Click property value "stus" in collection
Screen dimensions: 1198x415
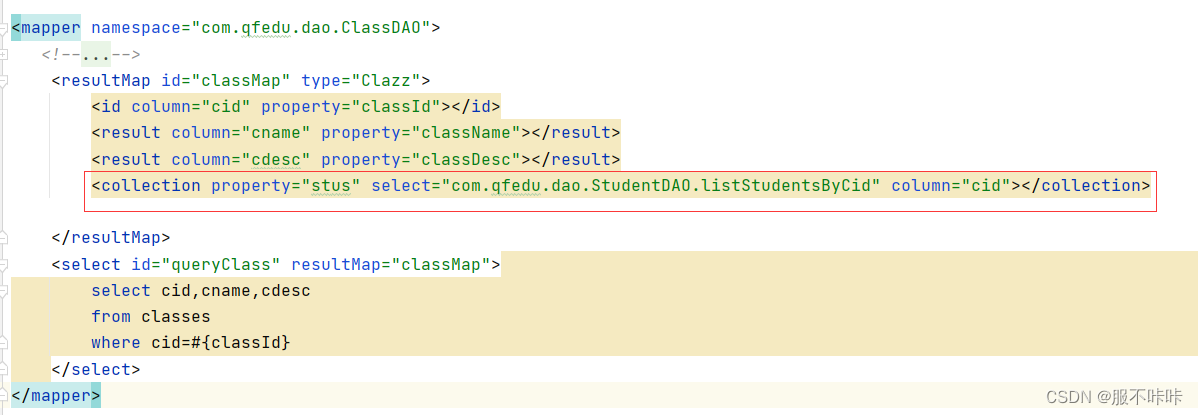tap(331, 186)
